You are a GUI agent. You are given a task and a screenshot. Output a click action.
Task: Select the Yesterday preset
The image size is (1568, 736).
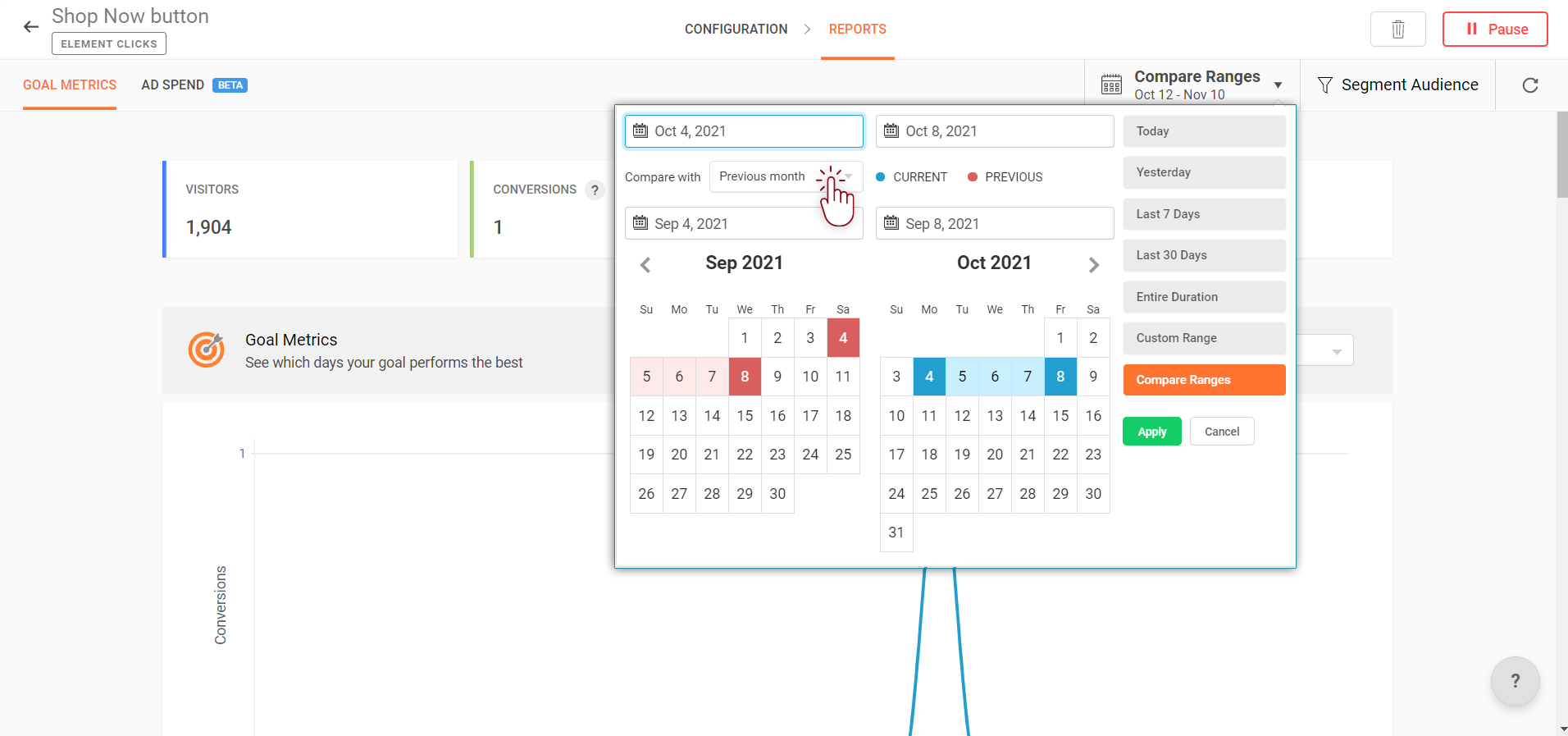click(1204, 172)
